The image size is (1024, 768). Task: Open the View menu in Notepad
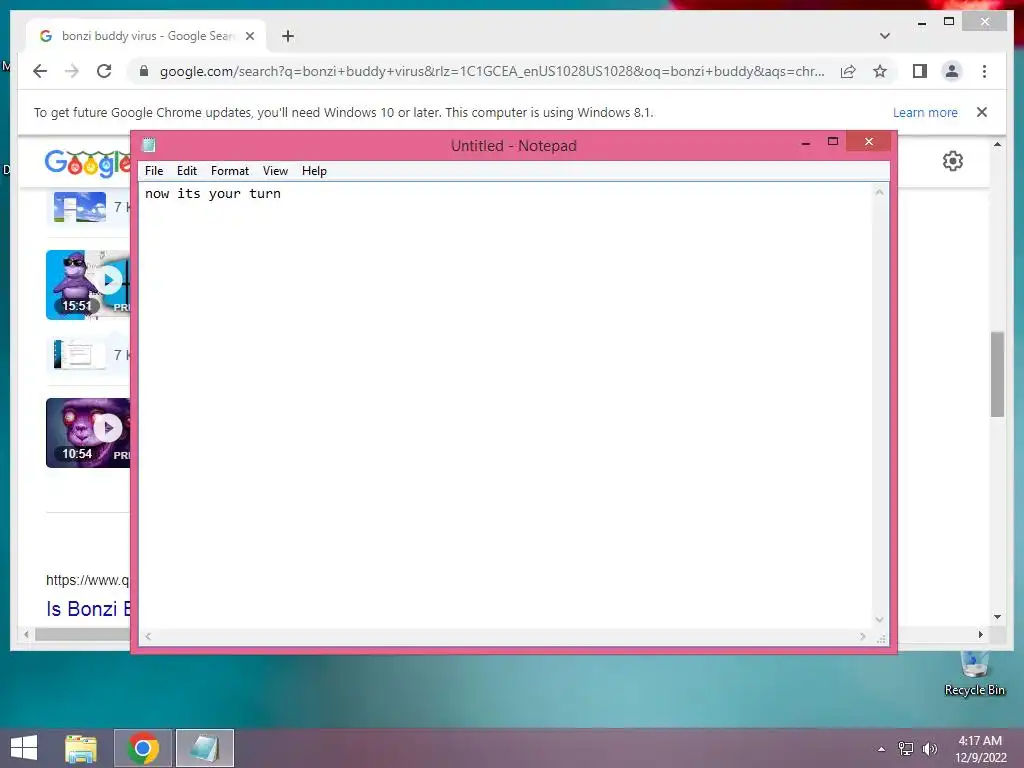tap(275, 170)
